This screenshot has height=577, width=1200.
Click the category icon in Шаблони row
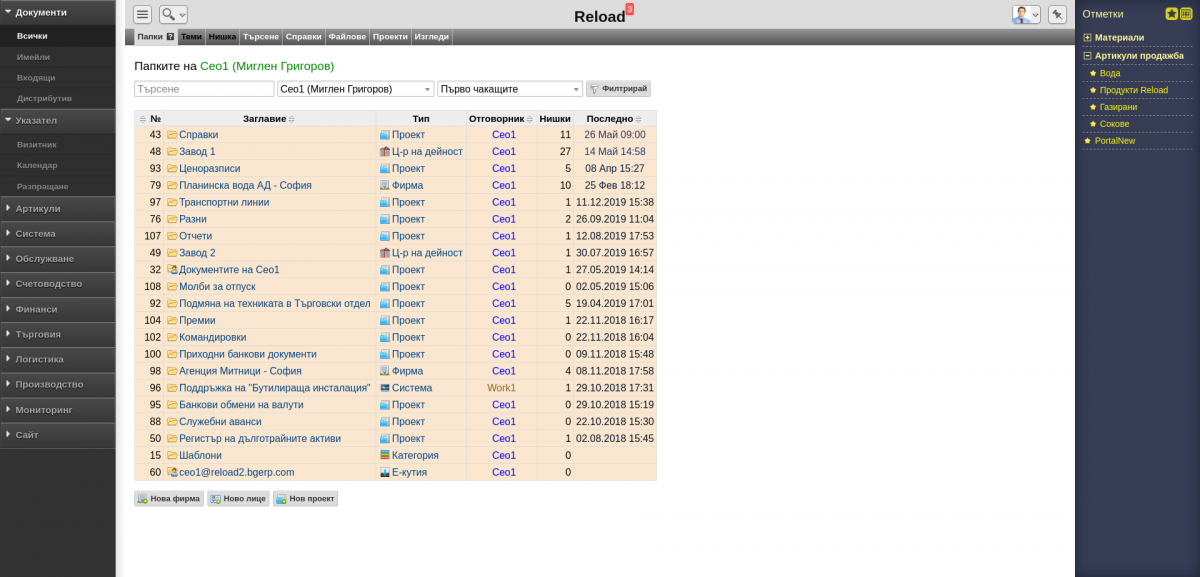385,455
